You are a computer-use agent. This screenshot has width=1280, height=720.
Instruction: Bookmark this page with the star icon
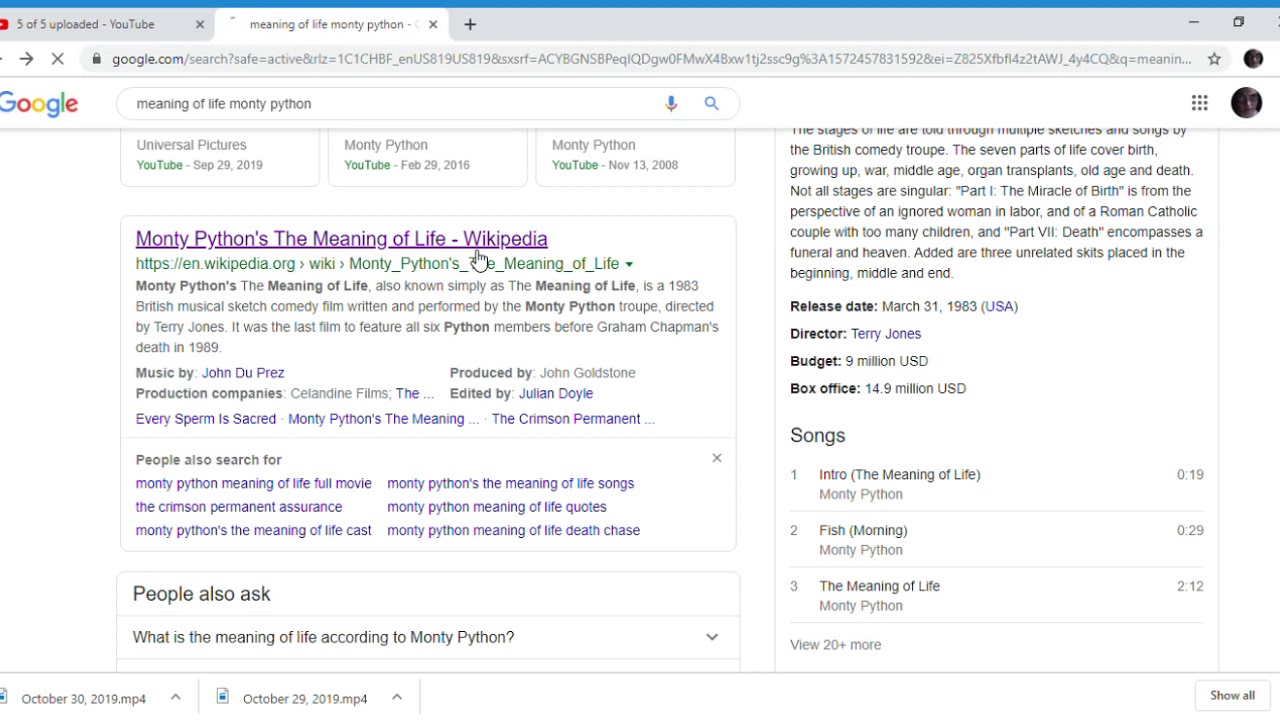pos(1214,59)
